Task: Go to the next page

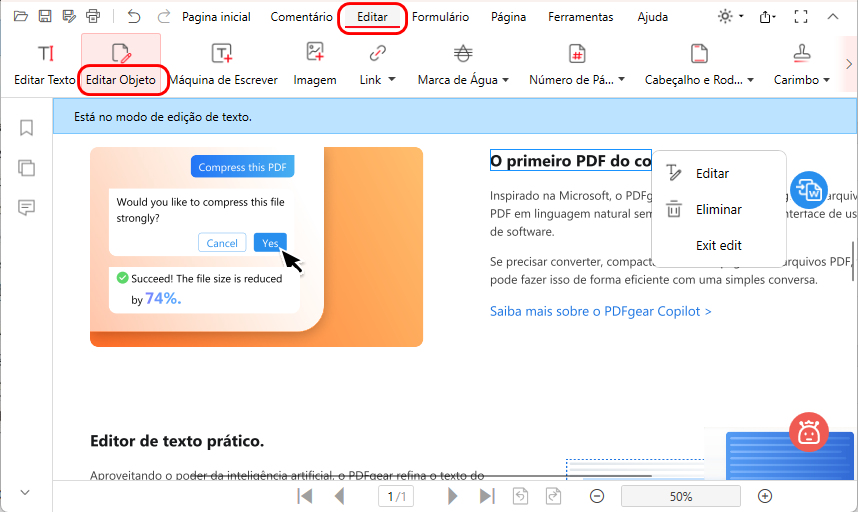Action: 452,496
